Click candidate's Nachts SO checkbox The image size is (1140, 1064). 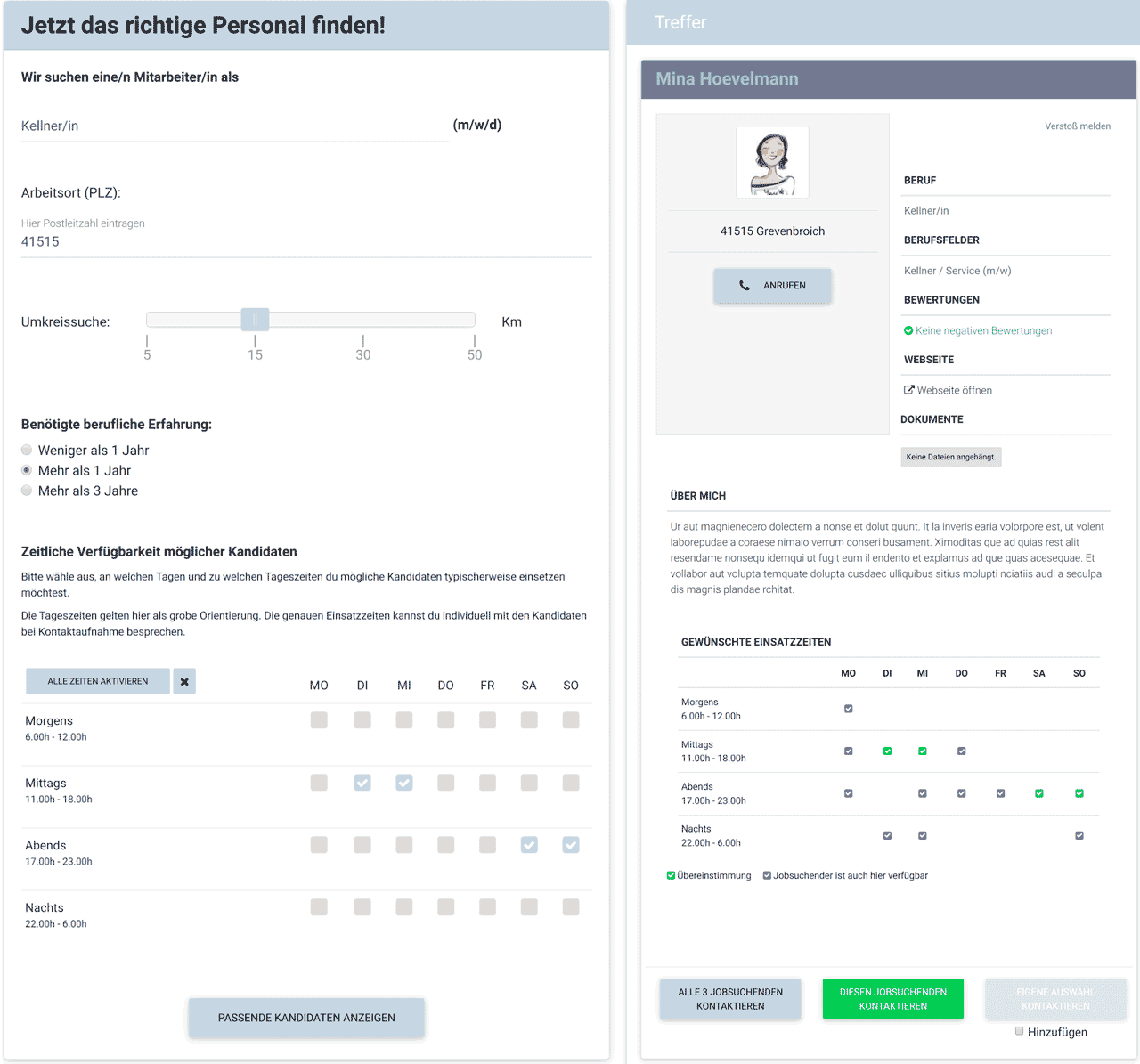[x=1079, y=836]
